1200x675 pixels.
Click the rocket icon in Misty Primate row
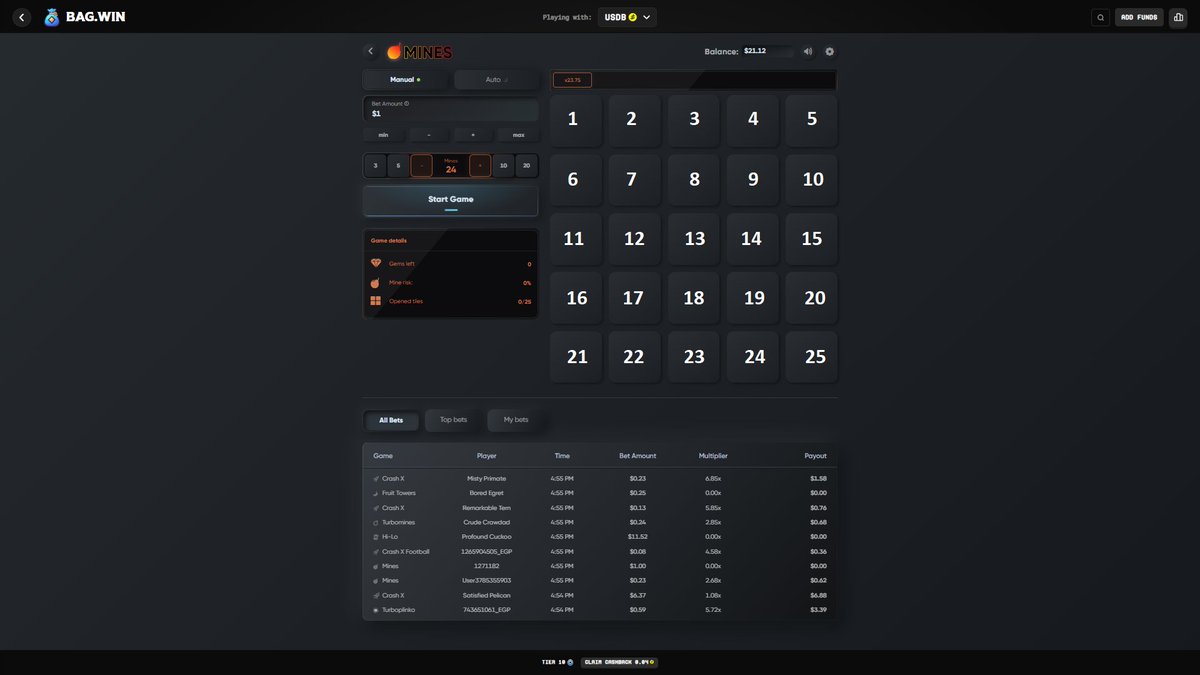click(376, 479)
